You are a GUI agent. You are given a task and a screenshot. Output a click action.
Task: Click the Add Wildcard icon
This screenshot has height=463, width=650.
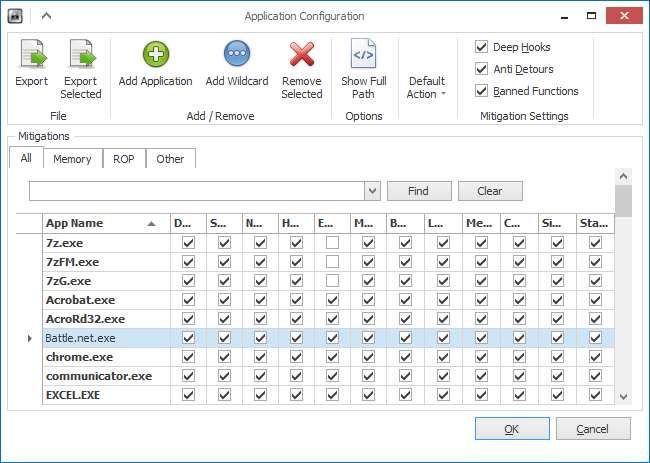pyautogui.click(x=236, y=55)
